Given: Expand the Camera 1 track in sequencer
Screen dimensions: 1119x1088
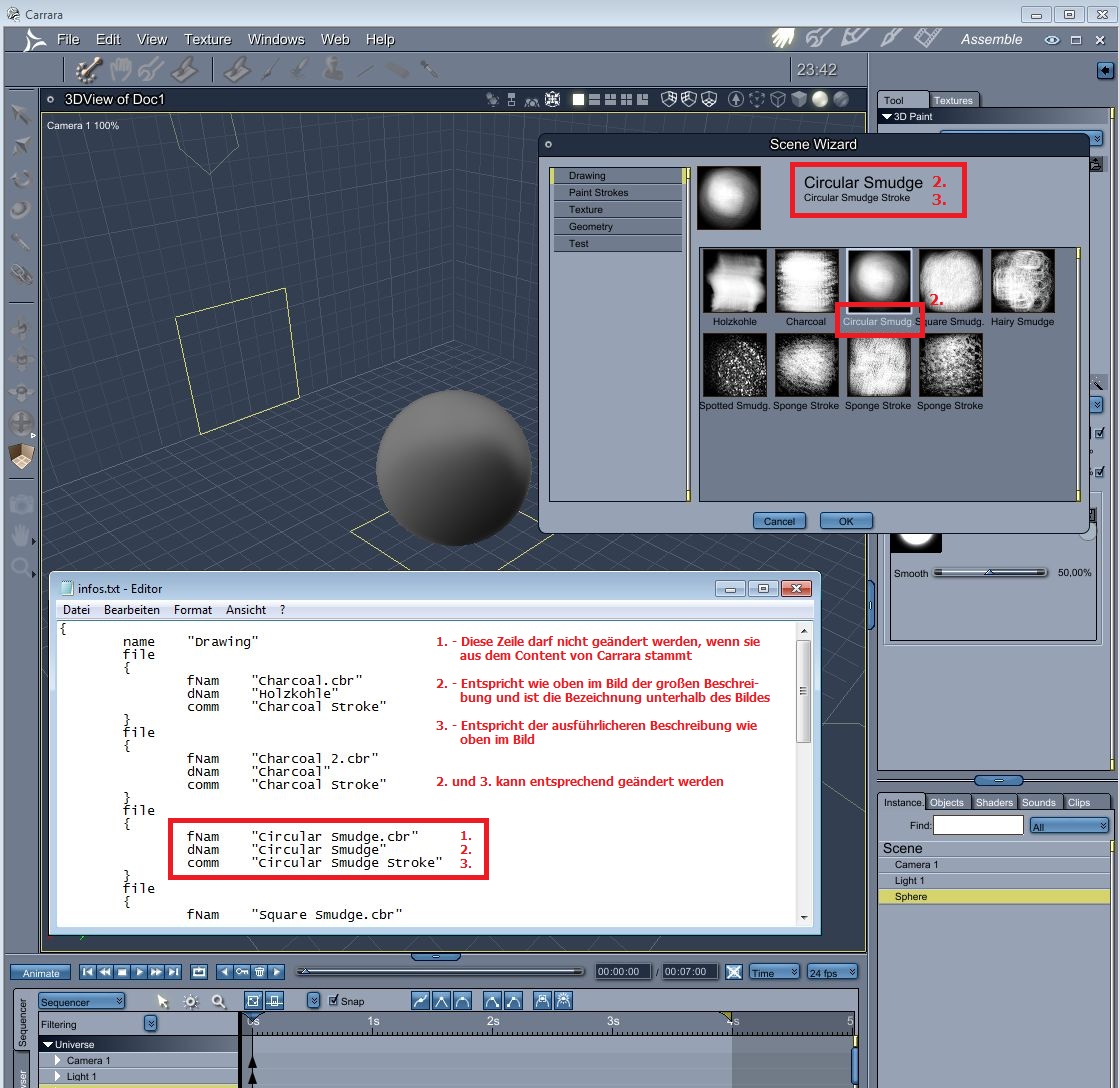Looking at the screenshot, I should pyautogui.click(x=58, y=1060).
